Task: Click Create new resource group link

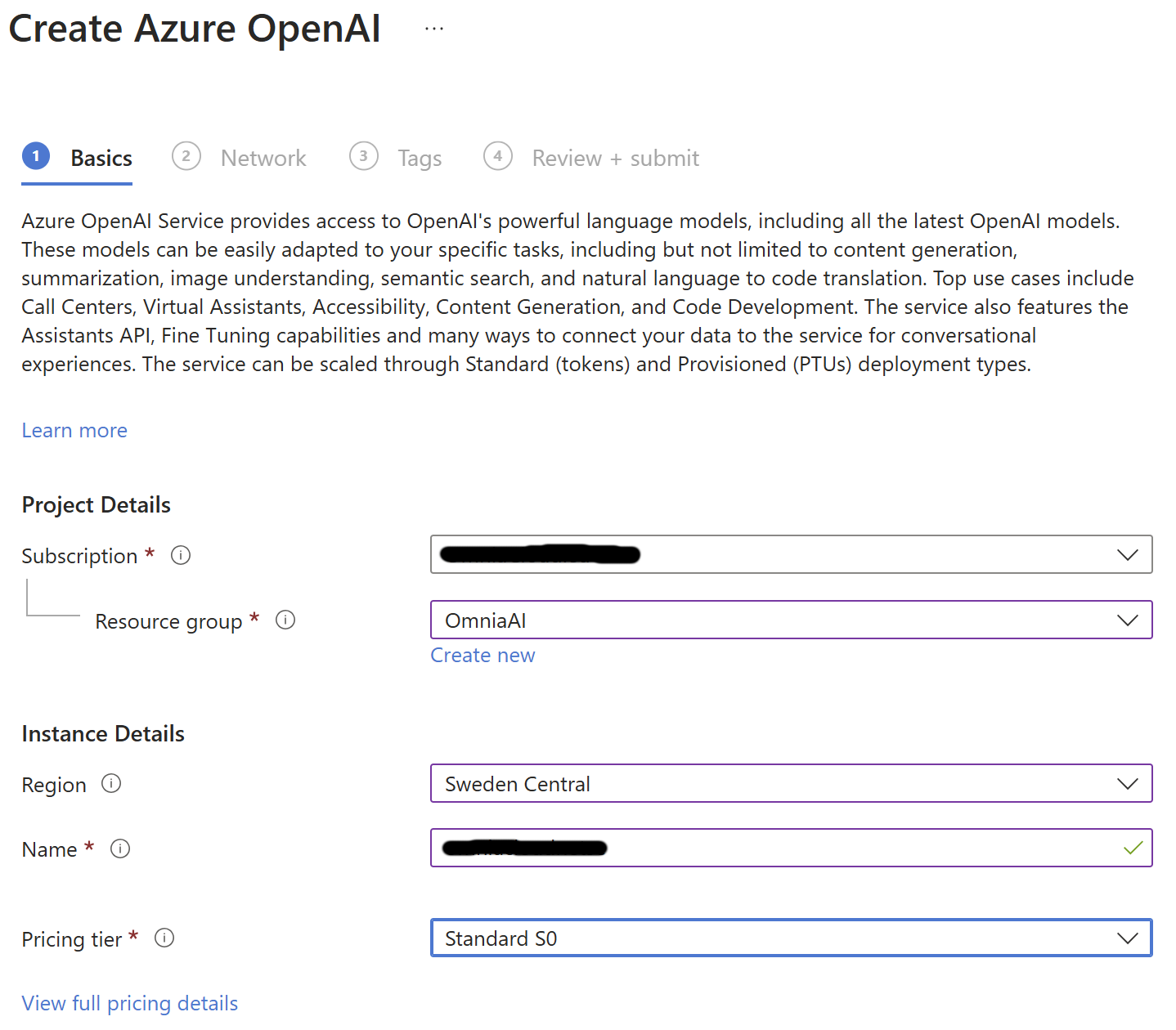Action: [x=483, y=656]
